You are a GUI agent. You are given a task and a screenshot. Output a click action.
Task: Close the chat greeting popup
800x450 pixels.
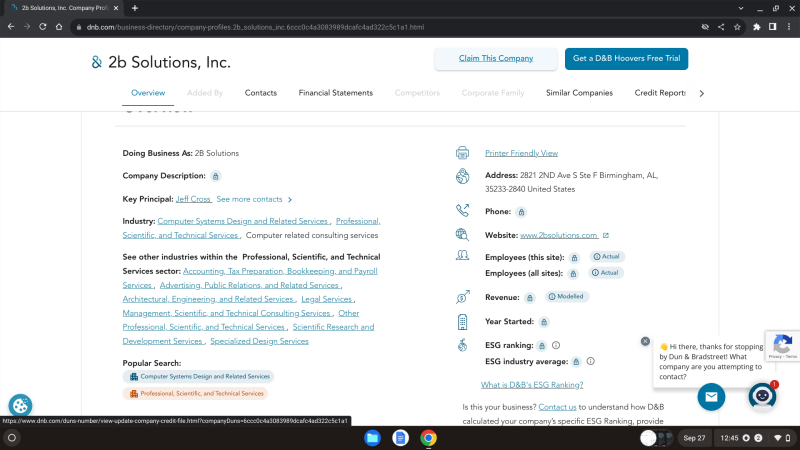pos(645,341)
